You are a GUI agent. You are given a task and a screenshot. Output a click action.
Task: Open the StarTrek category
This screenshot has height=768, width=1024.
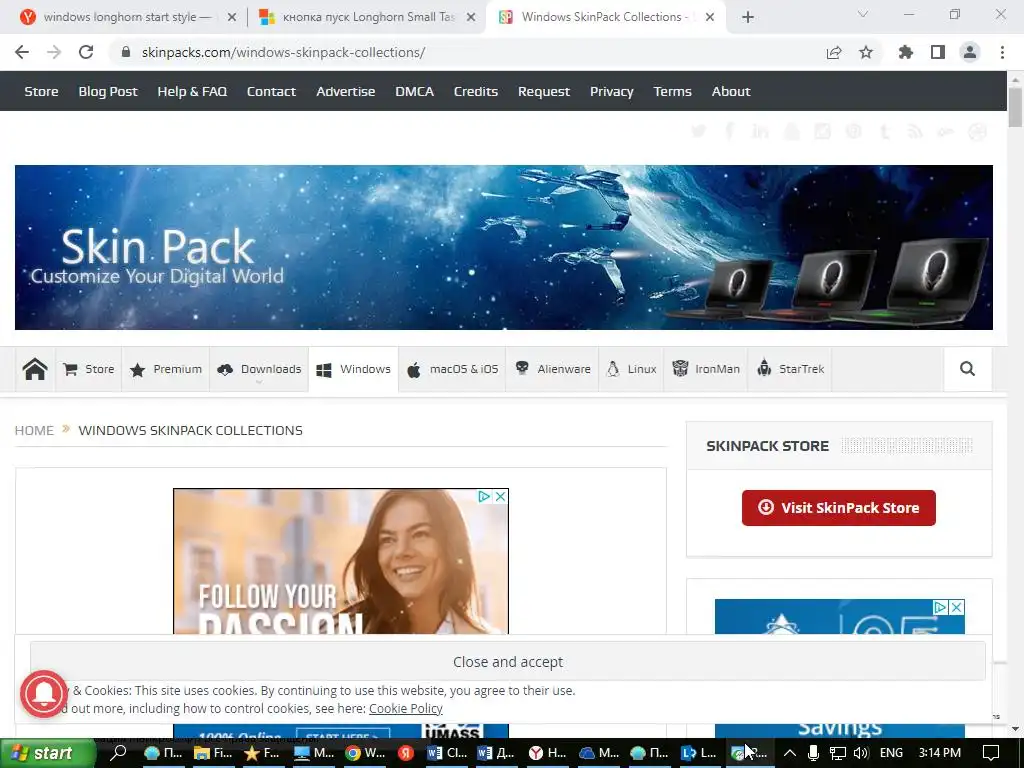[x=790, y=369]
